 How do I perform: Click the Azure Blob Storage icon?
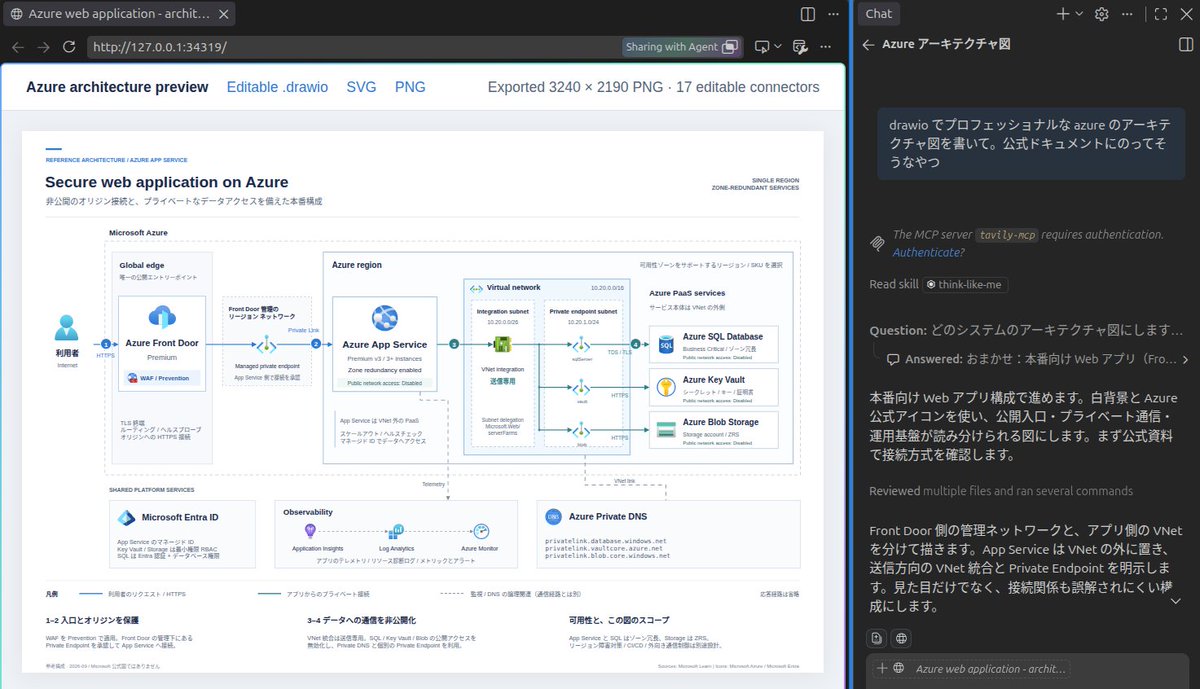(665, 432)
